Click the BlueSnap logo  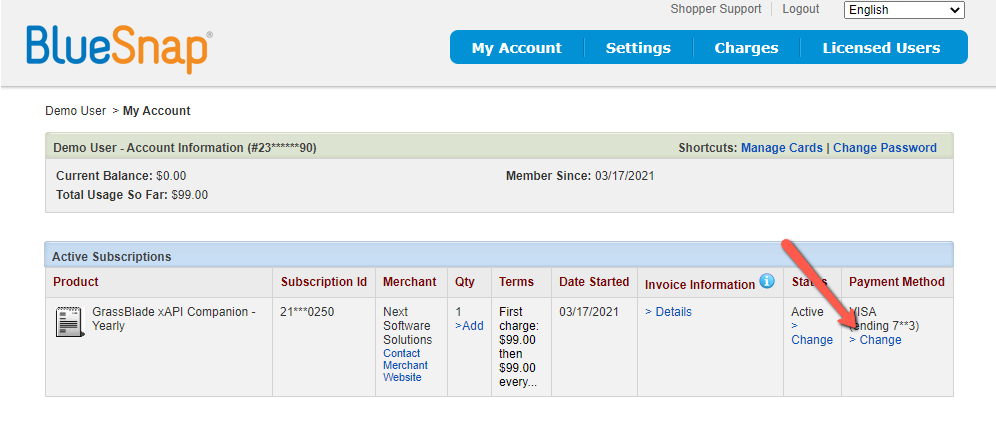119,48
